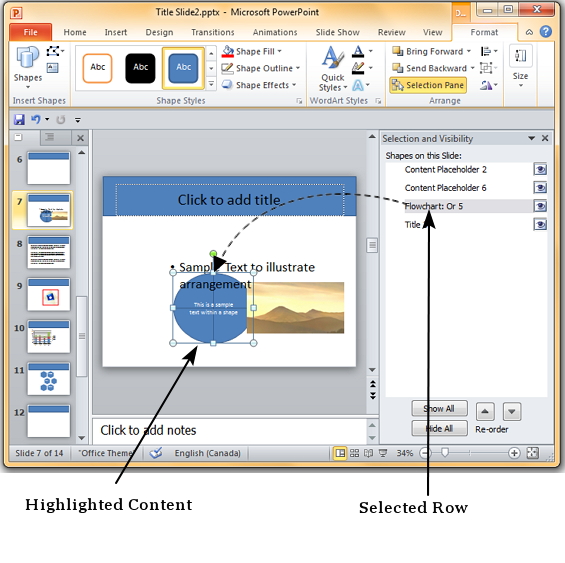Hide Content Placeholder 6 using eye icon
Screen dimensions: 565x563
click(x=540, y=187)
